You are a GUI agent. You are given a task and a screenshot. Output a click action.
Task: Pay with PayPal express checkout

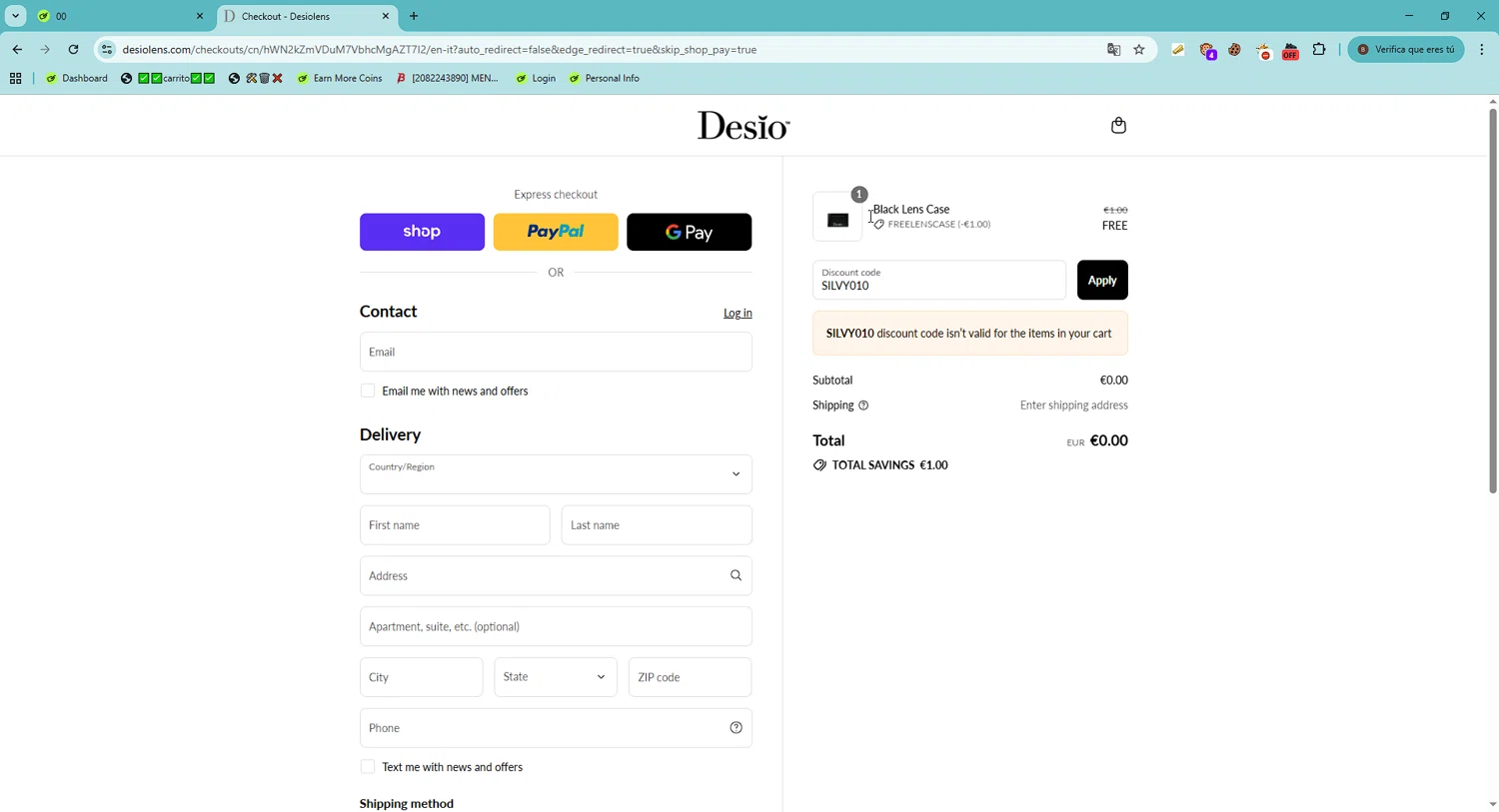(556, 232)
